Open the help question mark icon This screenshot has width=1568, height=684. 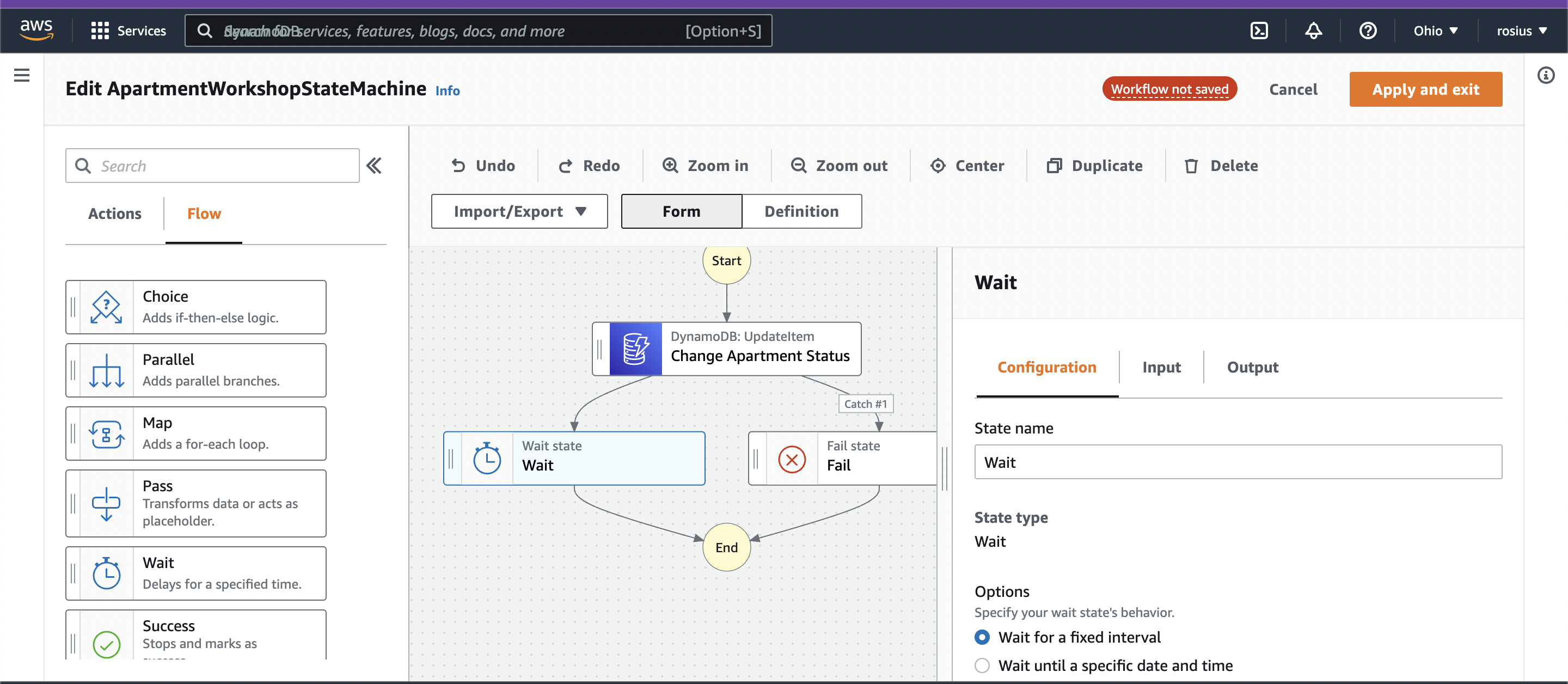1367,30
